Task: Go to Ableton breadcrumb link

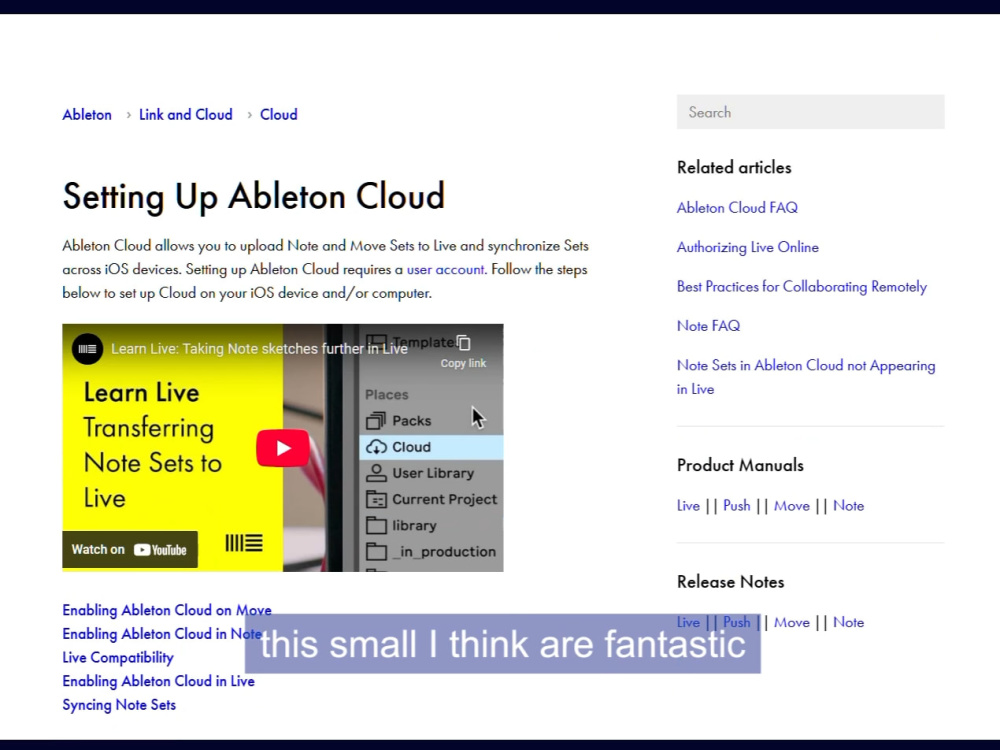Action: tap(87, 115)
